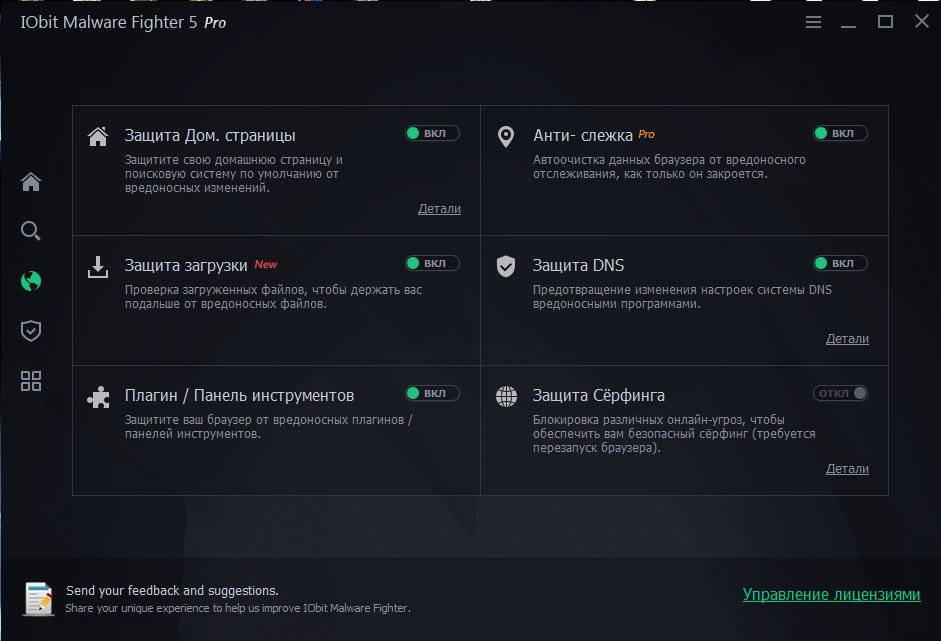Image resolution: width=941 pixels, height=641 pixels.
Task: Click the shield icon beside Защита DNS
Action: [506, 266]
